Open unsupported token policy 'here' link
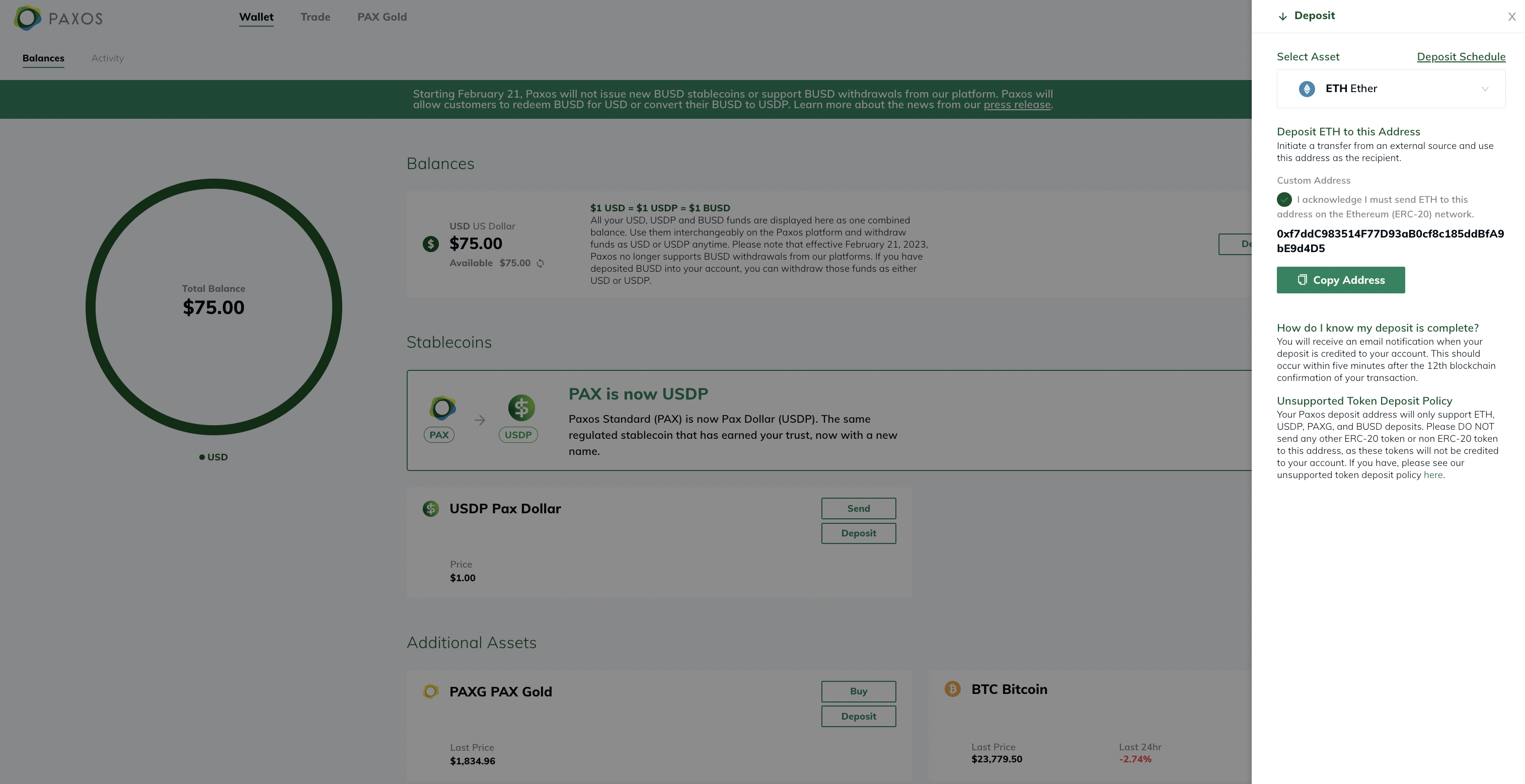 click(1433, 475)
